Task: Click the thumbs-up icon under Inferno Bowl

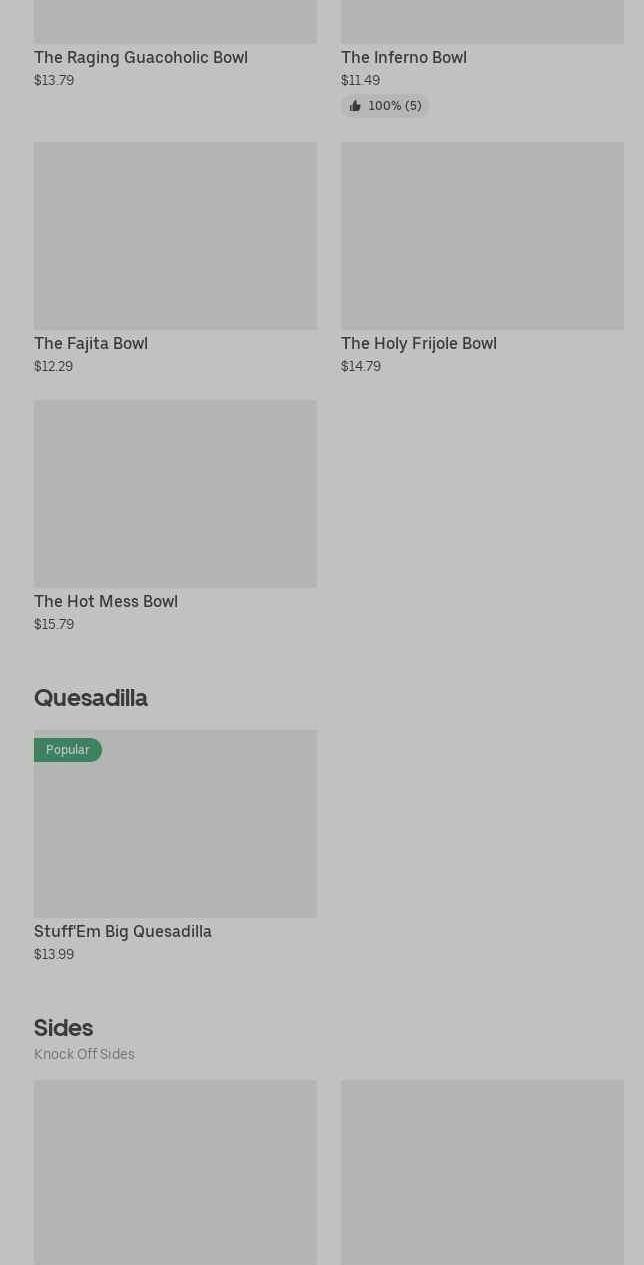Action: pyautogui.click(x=355, y=106)
